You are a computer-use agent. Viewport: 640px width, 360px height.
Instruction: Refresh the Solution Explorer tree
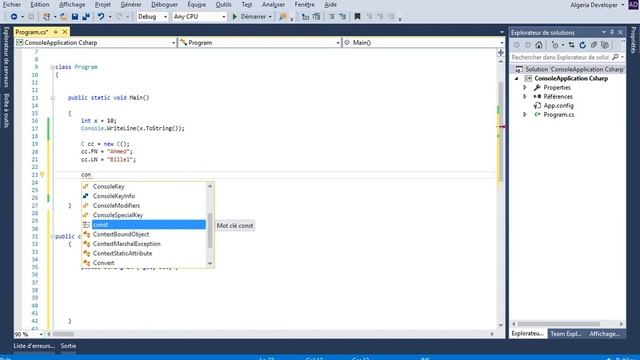point(582,45)
